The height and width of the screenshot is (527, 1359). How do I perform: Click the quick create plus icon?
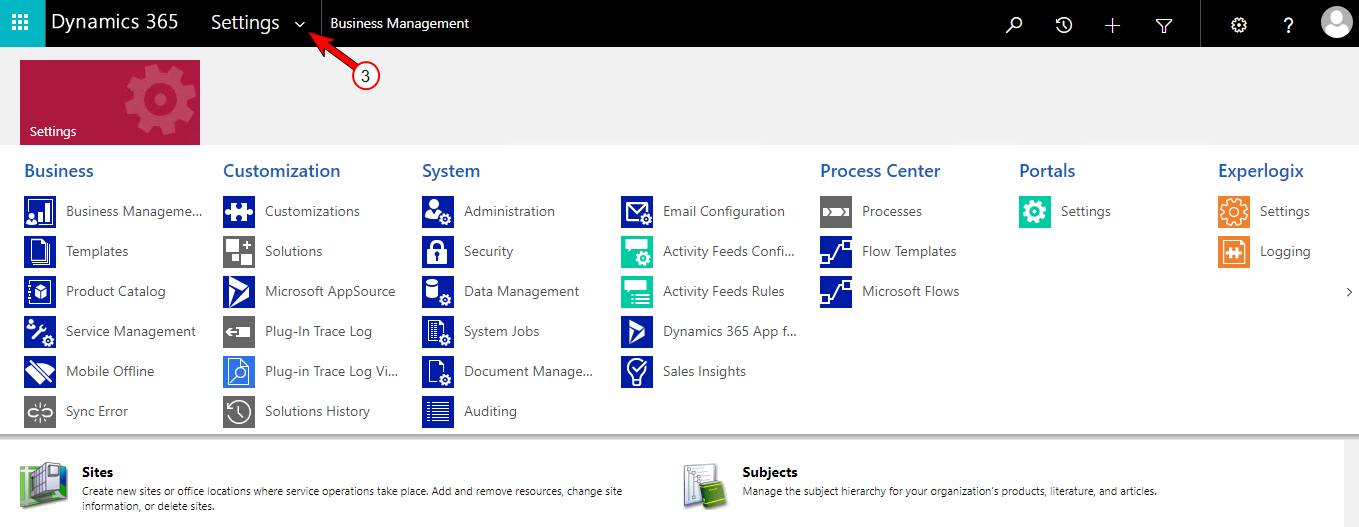pyautogui.click(x=1113, y=25)
